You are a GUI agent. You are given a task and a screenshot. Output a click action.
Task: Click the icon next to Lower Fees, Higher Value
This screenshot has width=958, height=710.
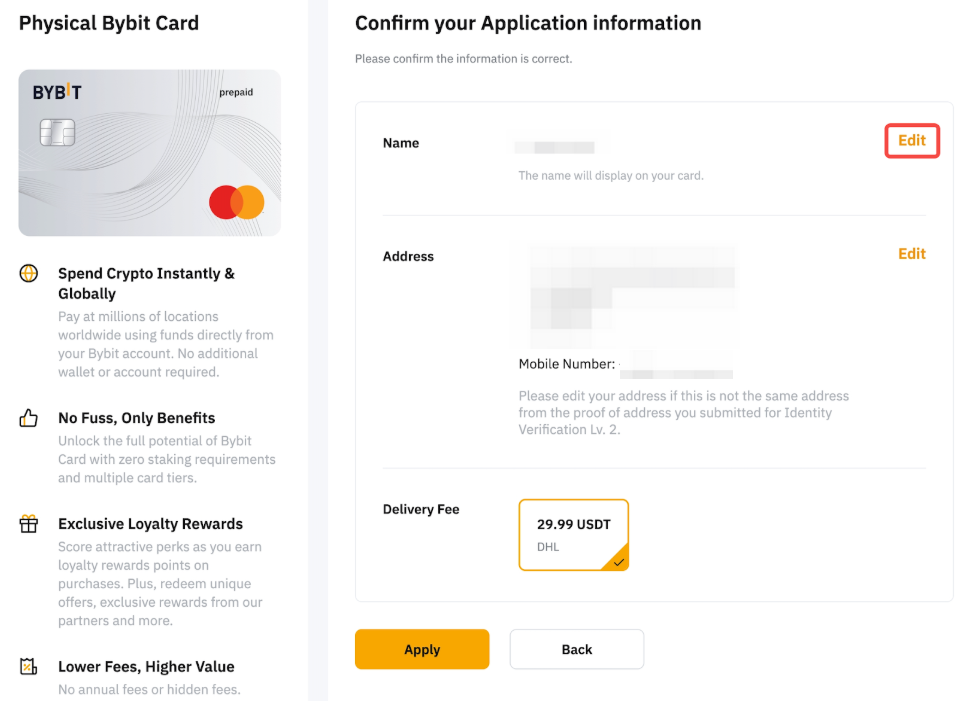point(28,666)
